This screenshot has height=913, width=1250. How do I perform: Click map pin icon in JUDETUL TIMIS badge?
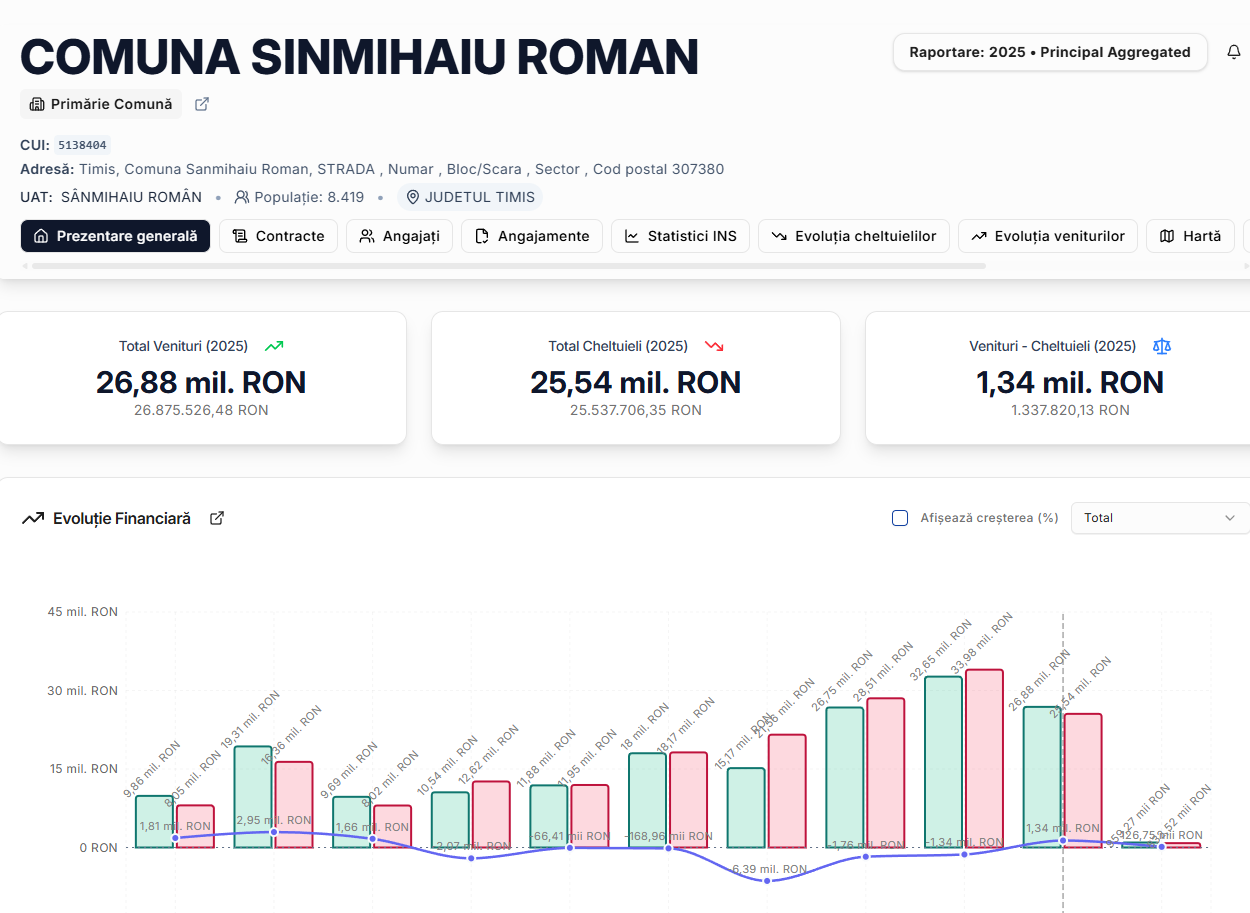coord(412,197)
